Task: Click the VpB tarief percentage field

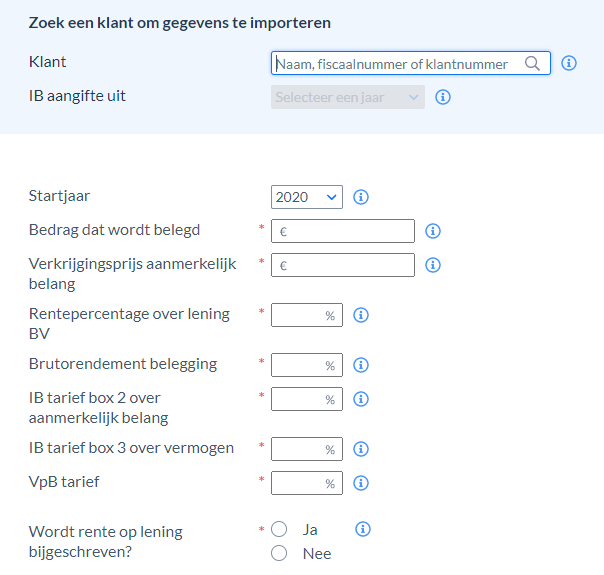Action: click(307, 483)
